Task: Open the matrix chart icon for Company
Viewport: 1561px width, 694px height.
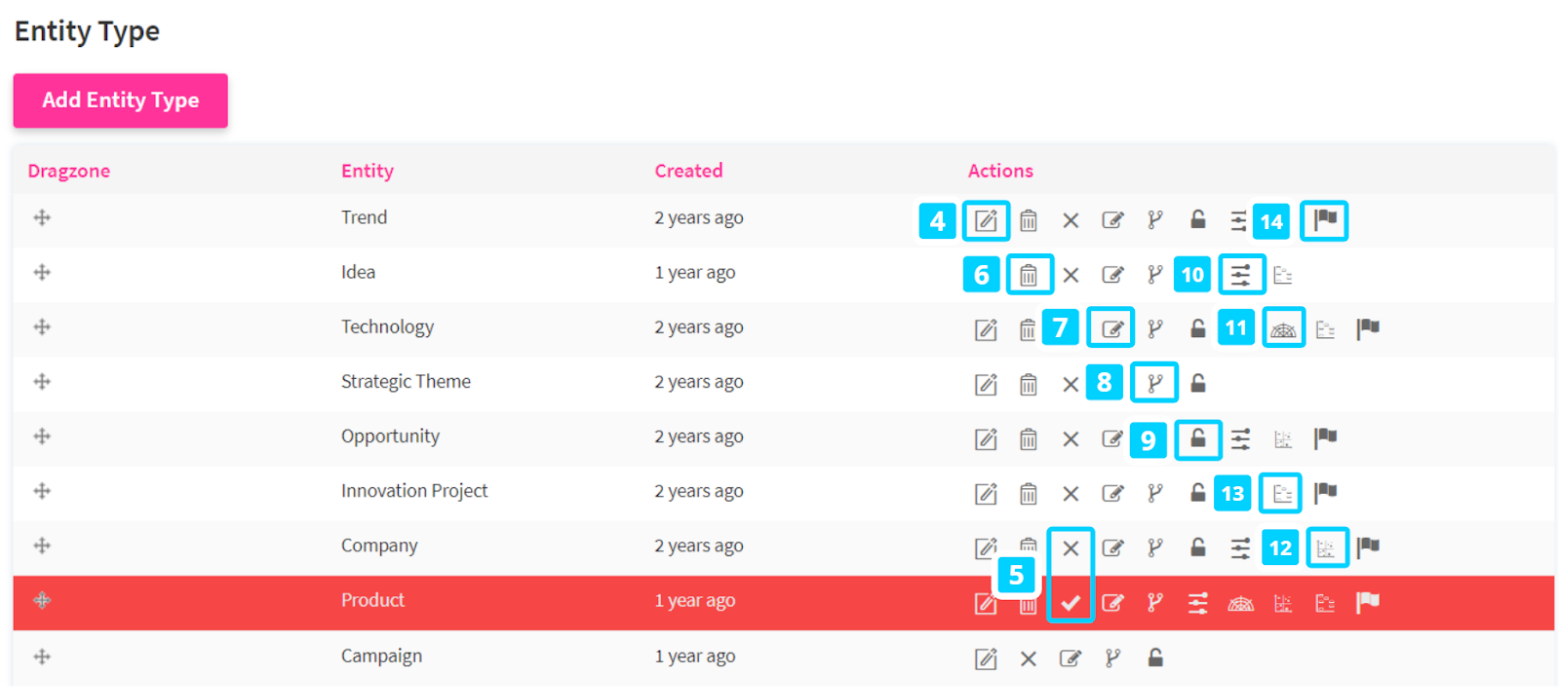Action: coord(1326,547)
